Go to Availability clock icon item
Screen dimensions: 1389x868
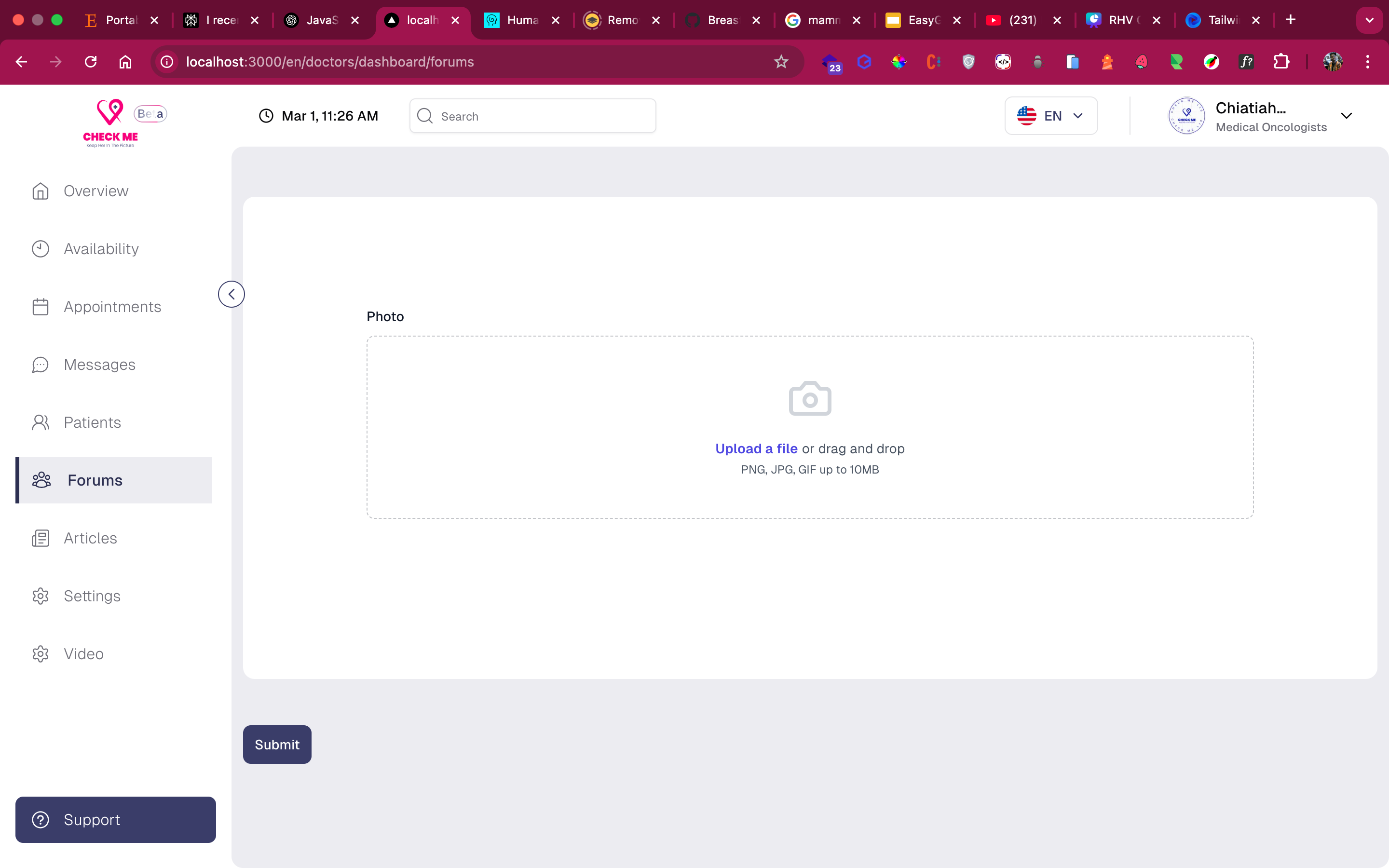[x=100, y=249]
